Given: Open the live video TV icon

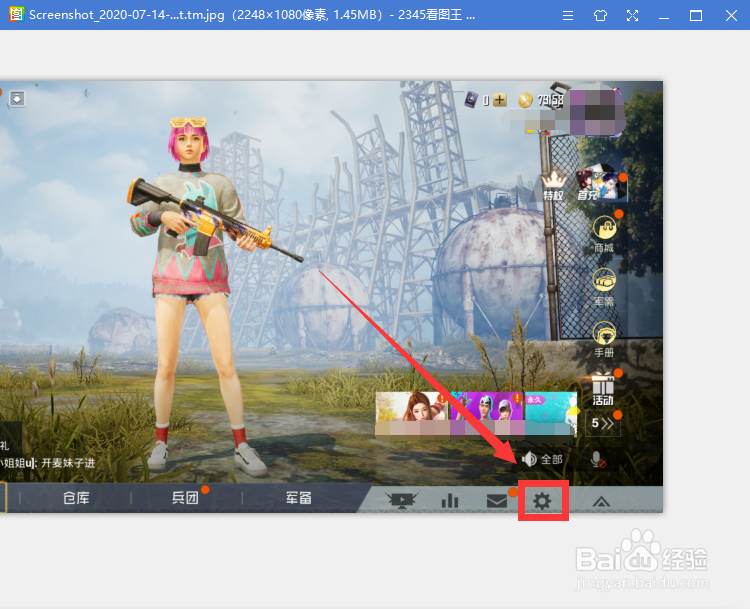Looking at the screenshot, I should (402, 500).
